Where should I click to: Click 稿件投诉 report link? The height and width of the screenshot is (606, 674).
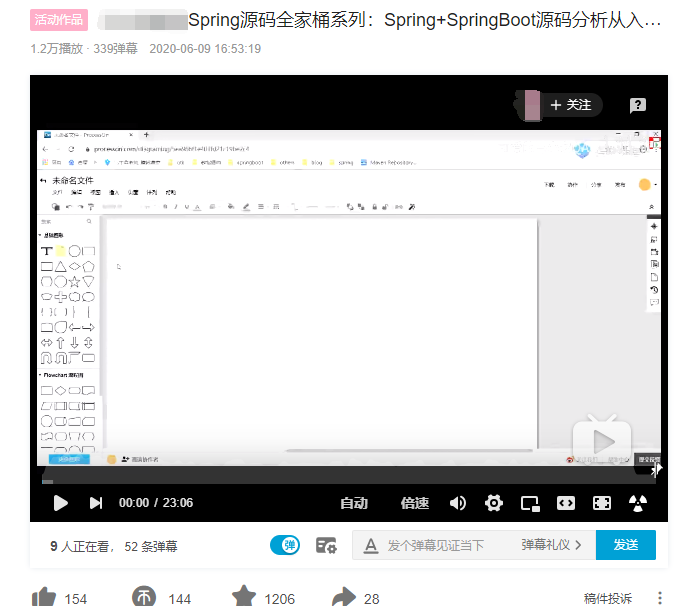(x=608, y=598)
